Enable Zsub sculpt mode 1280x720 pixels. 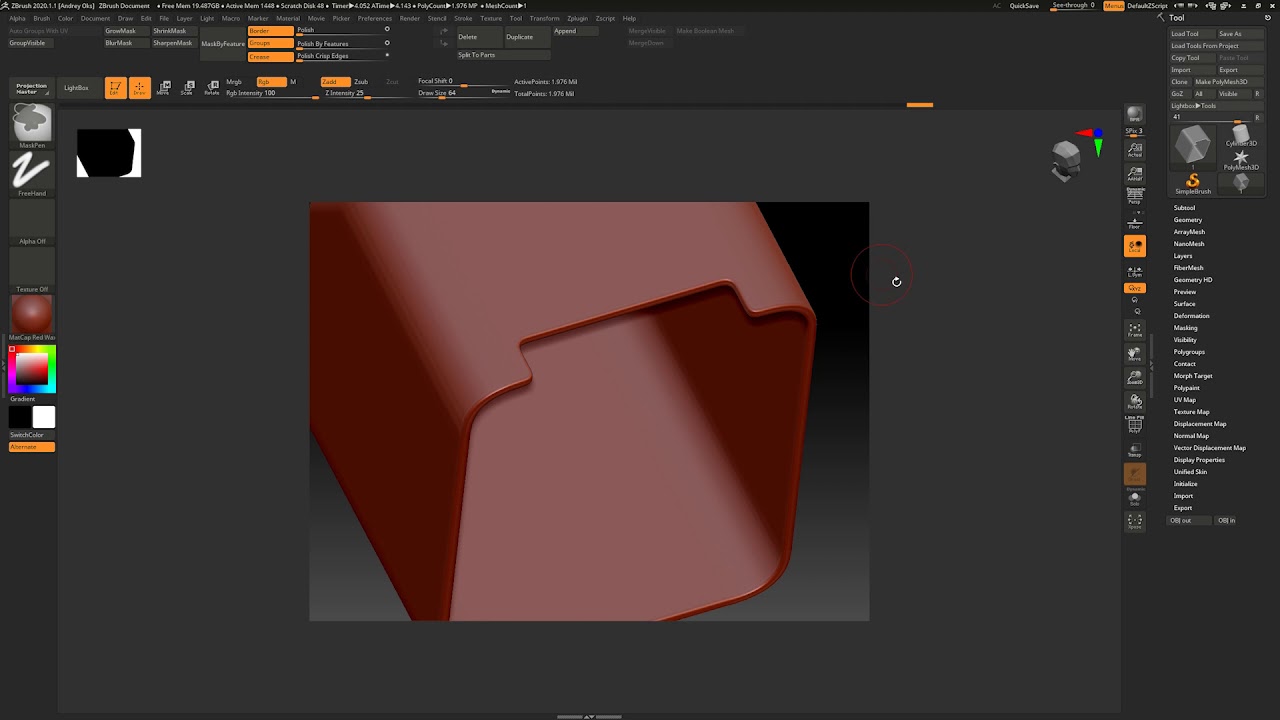(x=360, y=82)
